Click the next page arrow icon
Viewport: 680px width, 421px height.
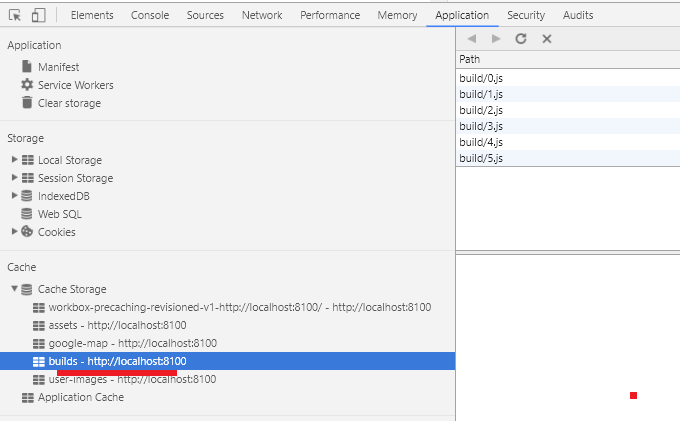(496, 39)
